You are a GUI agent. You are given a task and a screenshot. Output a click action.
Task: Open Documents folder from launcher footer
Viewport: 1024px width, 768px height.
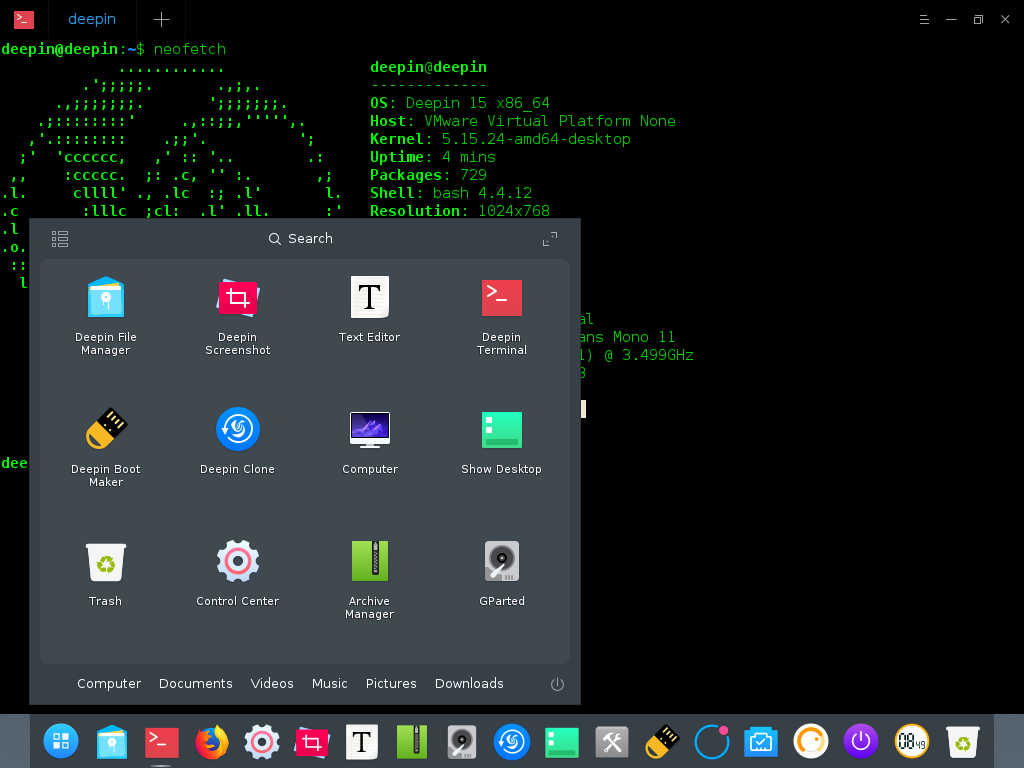[196, 684]
